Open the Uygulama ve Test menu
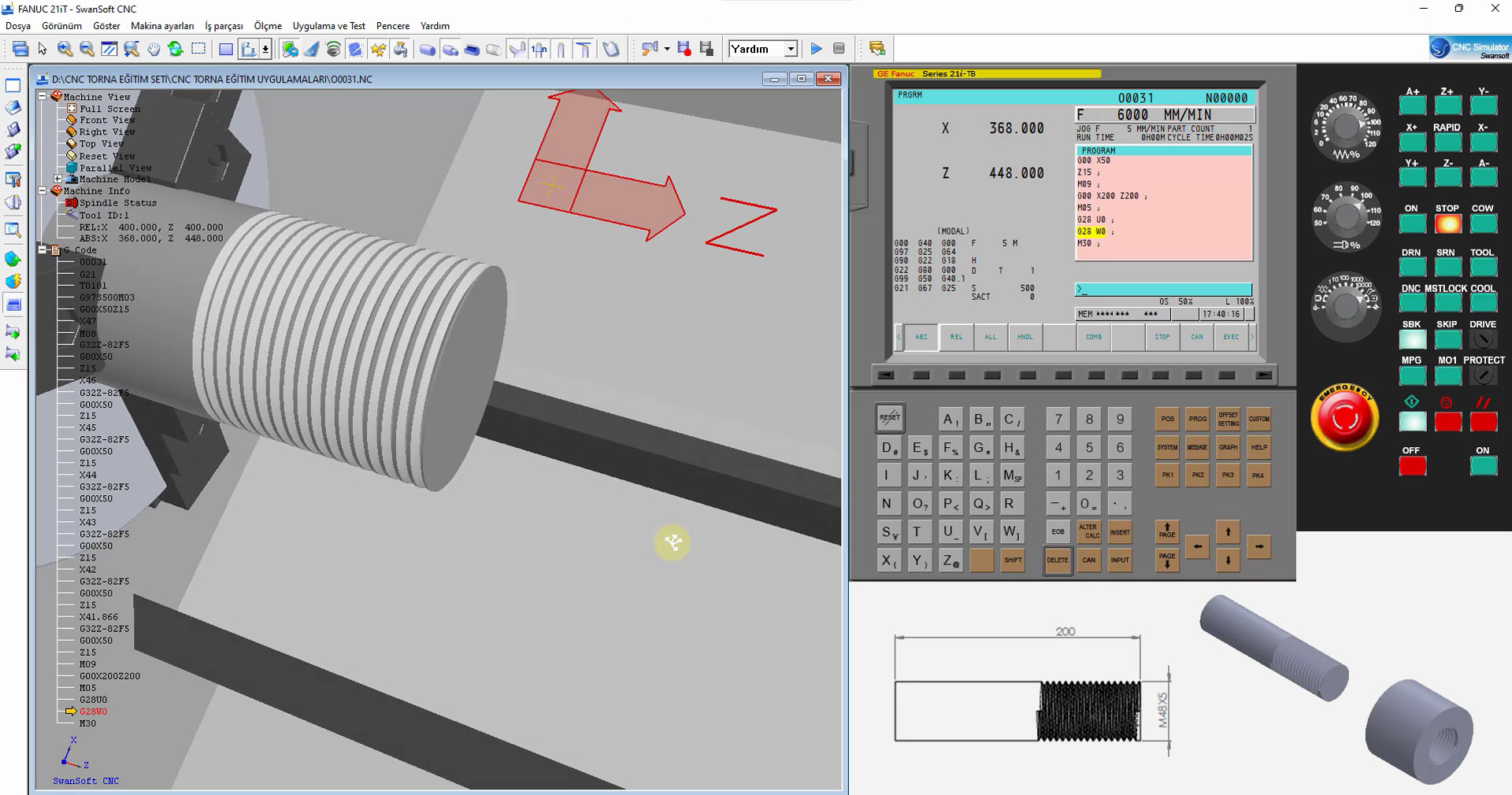The image size is (1512, 795). coord(329,26)
